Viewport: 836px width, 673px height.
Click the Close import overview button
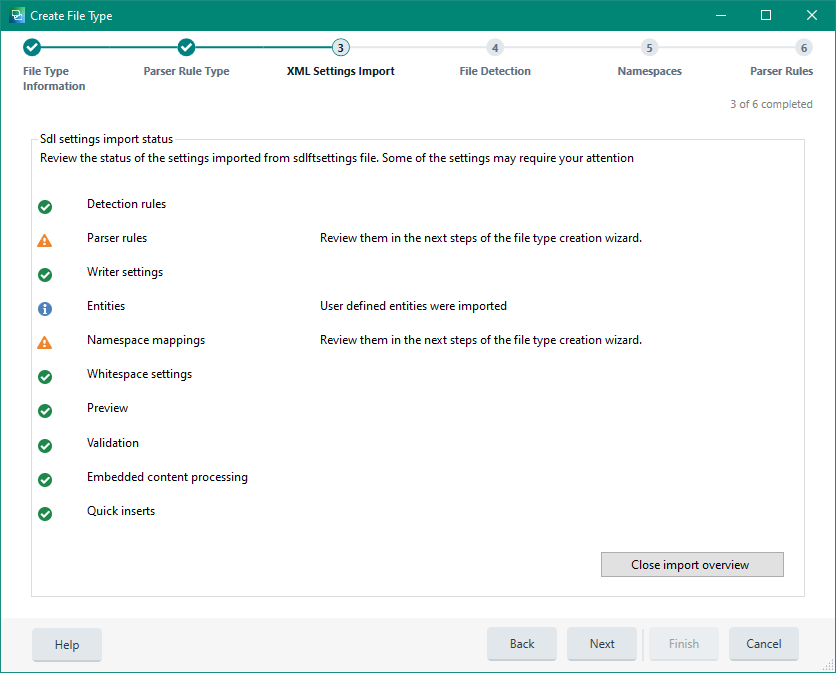(692, 564)
